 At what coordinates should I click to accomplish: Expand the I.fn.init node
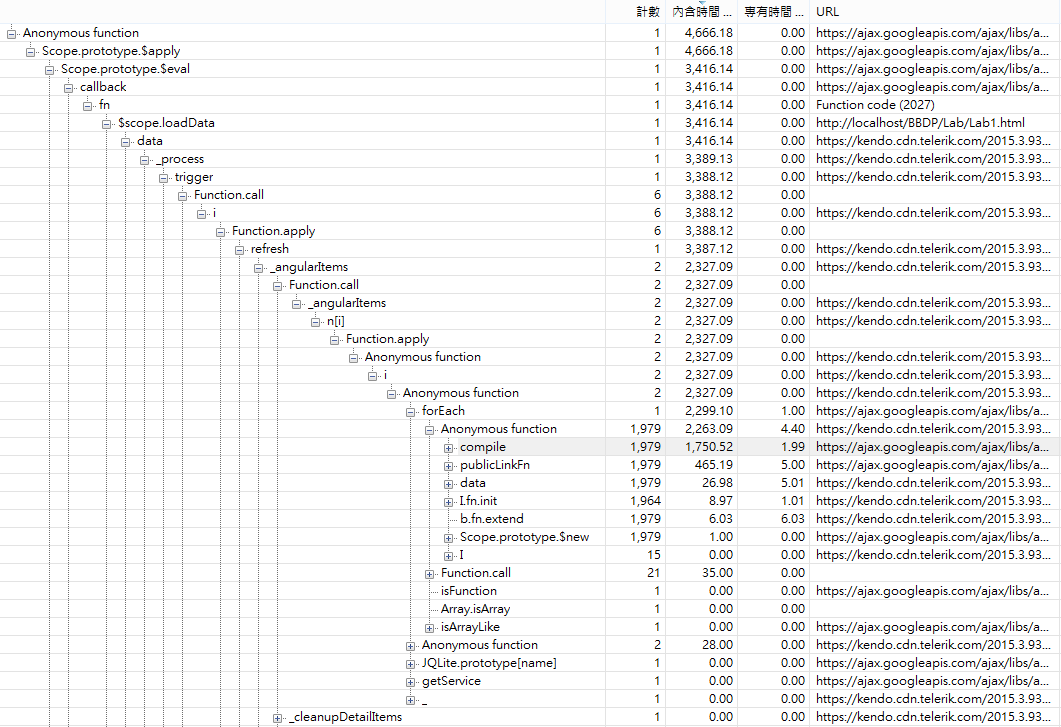[x=448, y=502]
